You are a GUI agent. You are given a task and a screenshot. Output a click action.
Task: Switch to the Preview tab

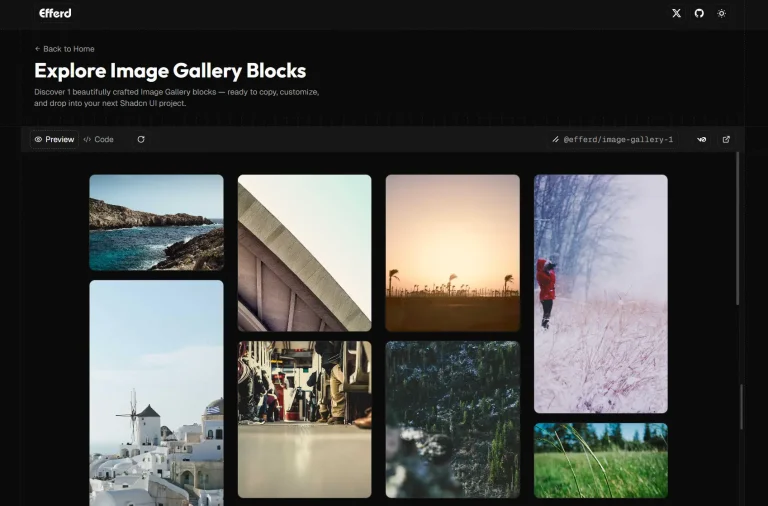(54, 140)
